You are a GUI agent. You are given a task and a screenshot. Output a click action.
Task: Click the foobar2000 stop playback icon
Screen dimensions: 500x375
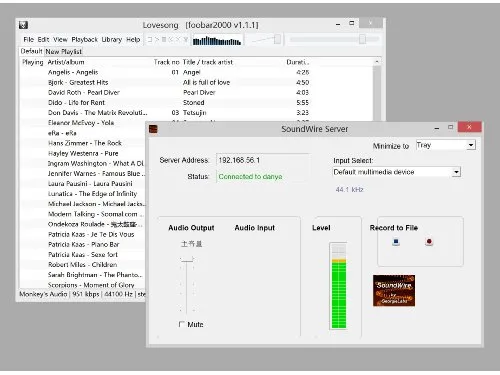[150, 39]
